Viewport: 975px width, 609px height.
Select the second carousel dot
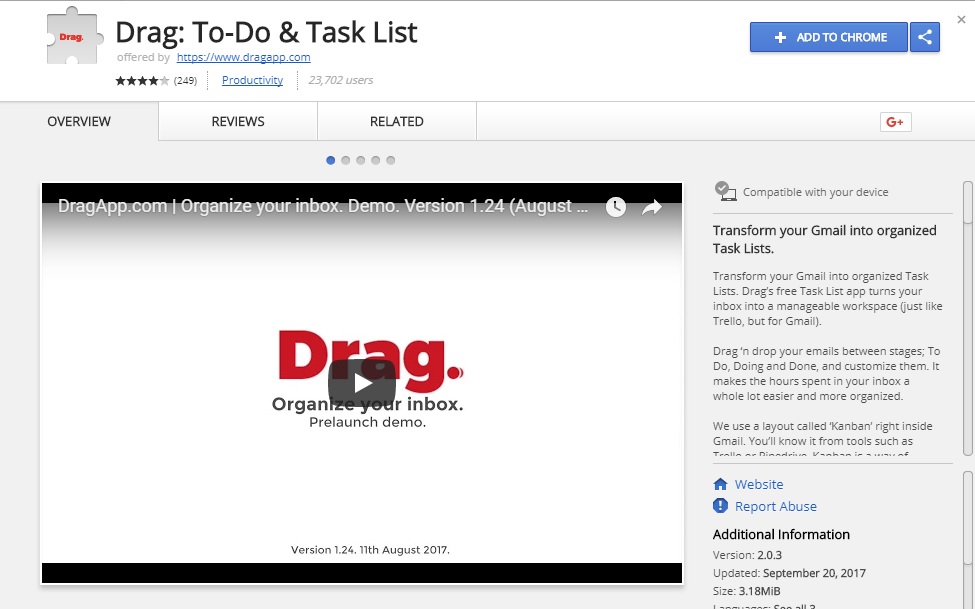(346, 160)
